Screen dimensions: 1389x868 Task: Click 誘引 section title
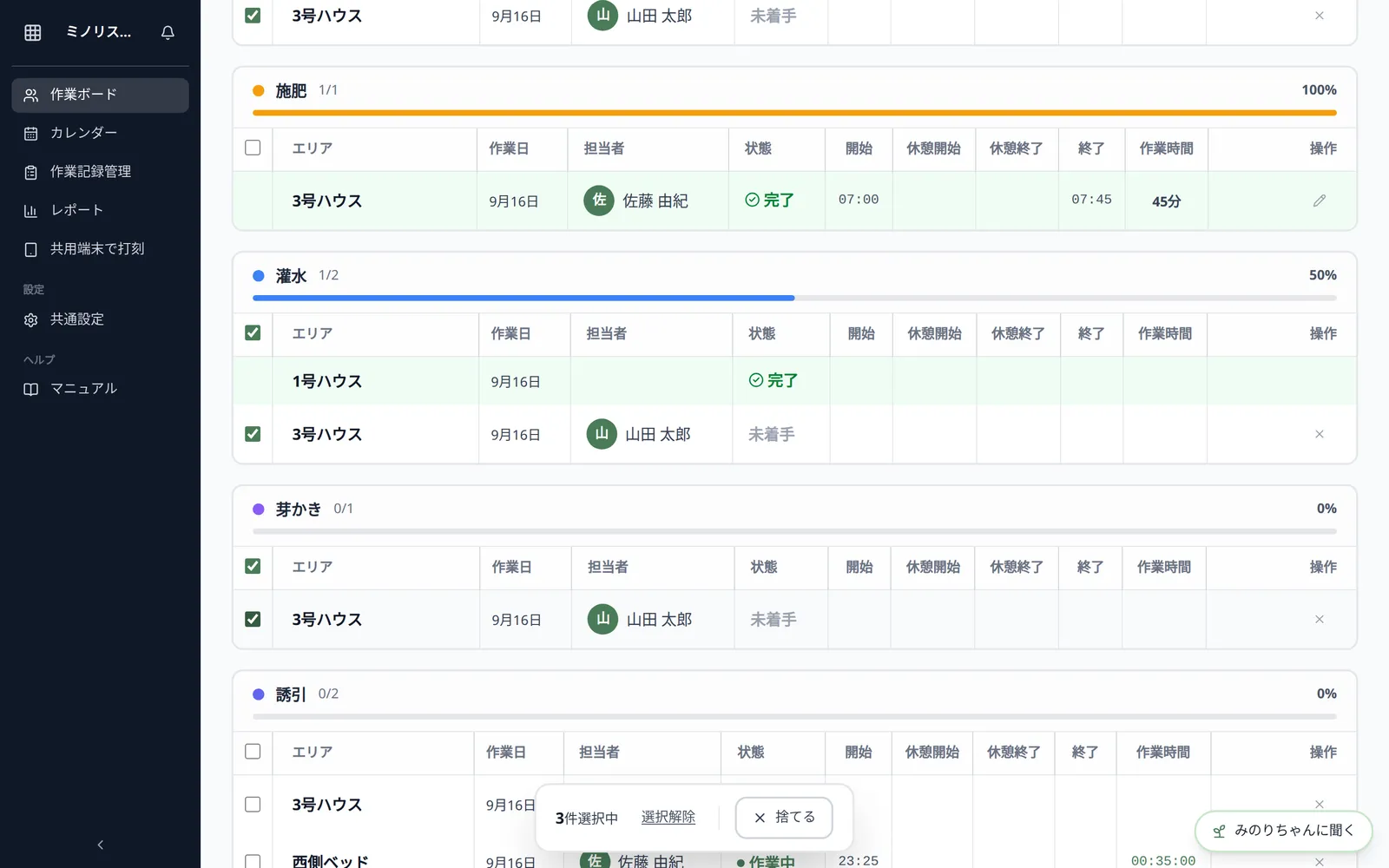291,694
